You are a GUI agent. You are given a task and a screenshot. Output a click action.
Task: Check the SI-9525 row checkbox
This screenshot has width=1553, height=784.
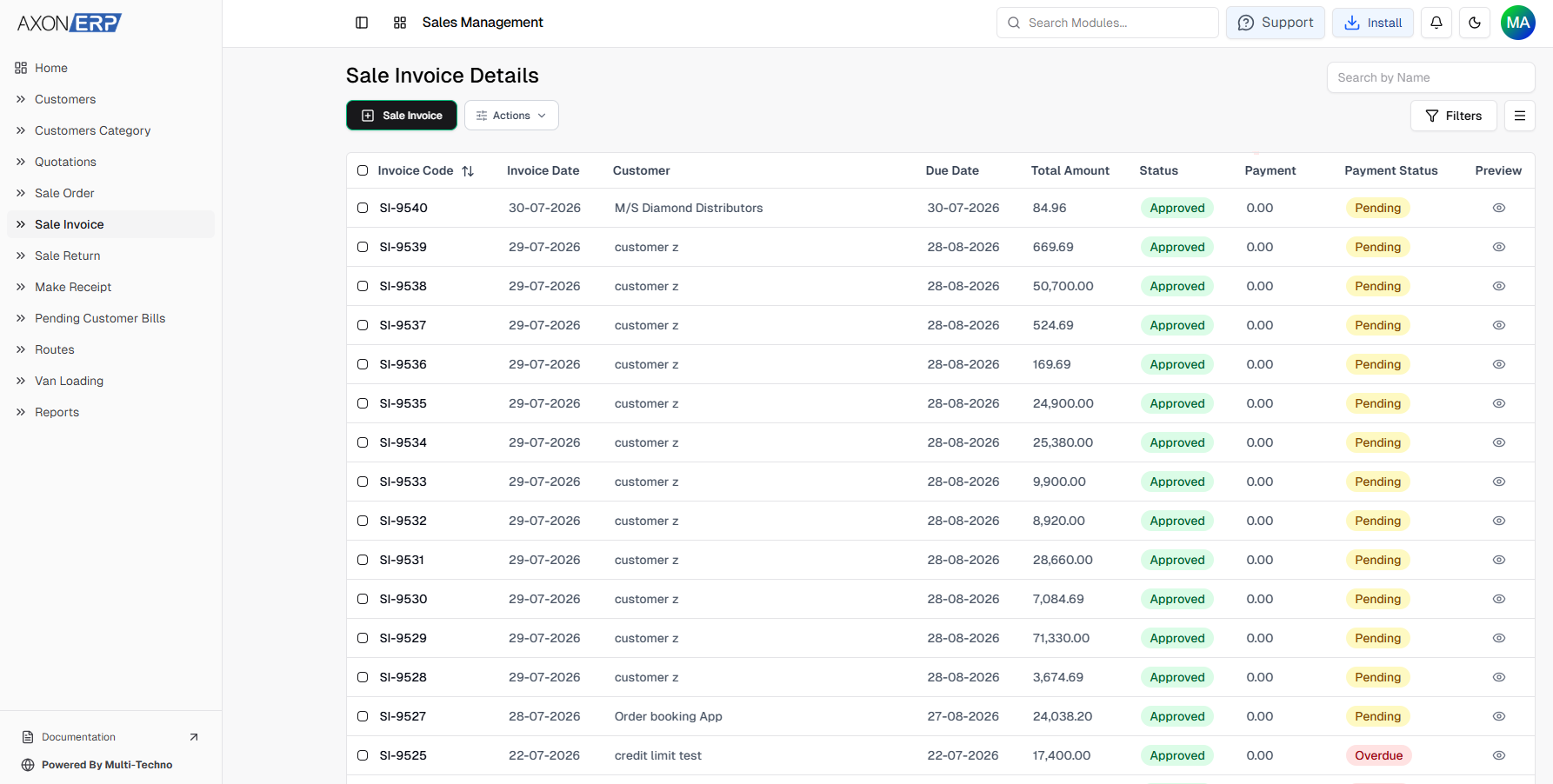[363, 755]
